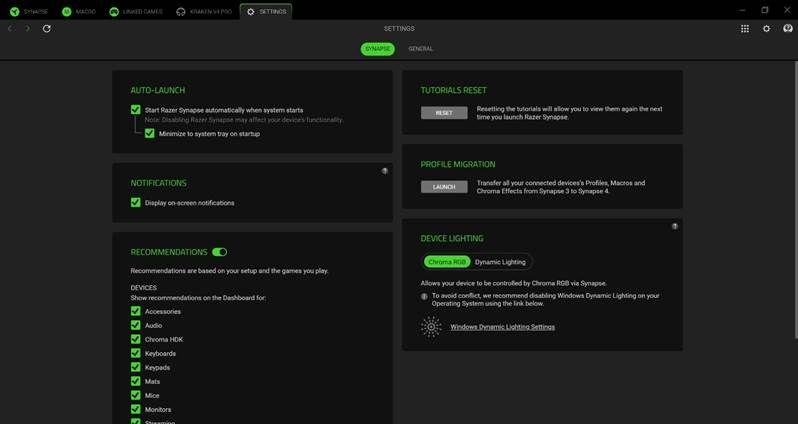Click the forward navigation arrow
The width and height of the screenshot is (798, 424).
[28, 29]
